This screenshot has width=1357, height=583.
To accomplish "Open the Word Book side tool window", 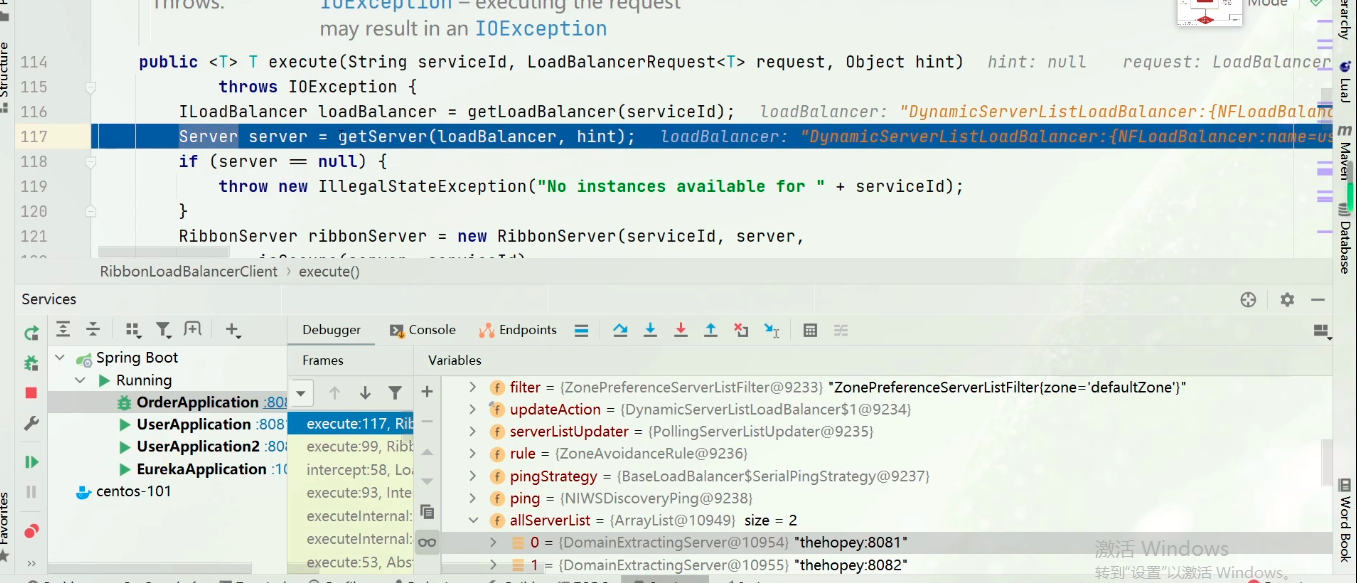I will [1345, 520].
